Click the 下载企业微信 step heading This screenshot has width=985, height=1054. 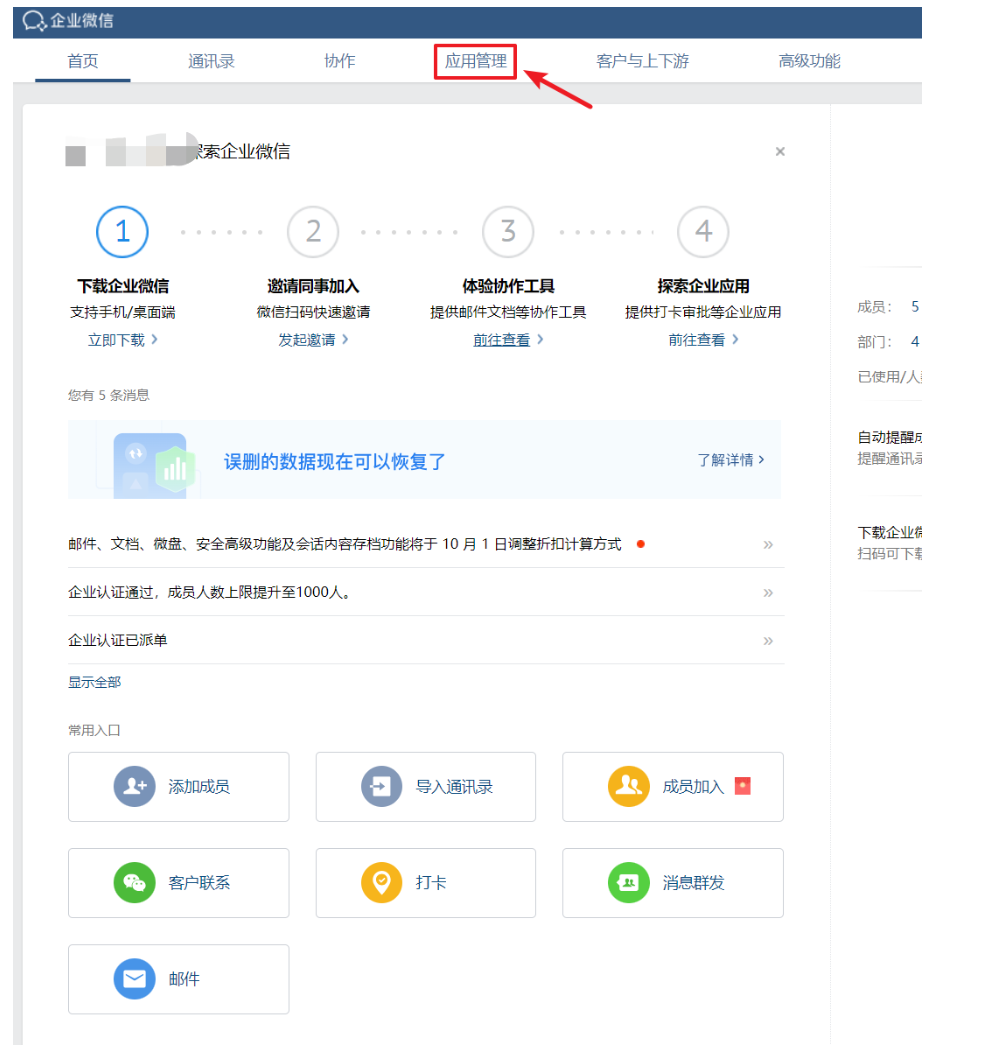click(x=122, y=286)
